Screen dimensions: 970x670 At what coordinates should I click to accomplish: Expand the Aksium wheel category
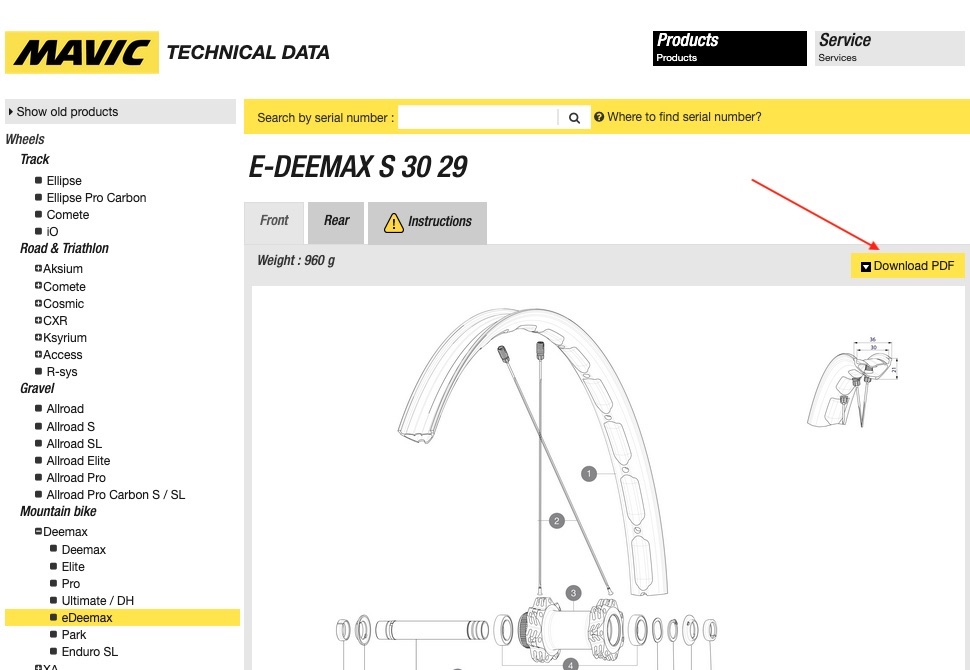pos(38,269)
